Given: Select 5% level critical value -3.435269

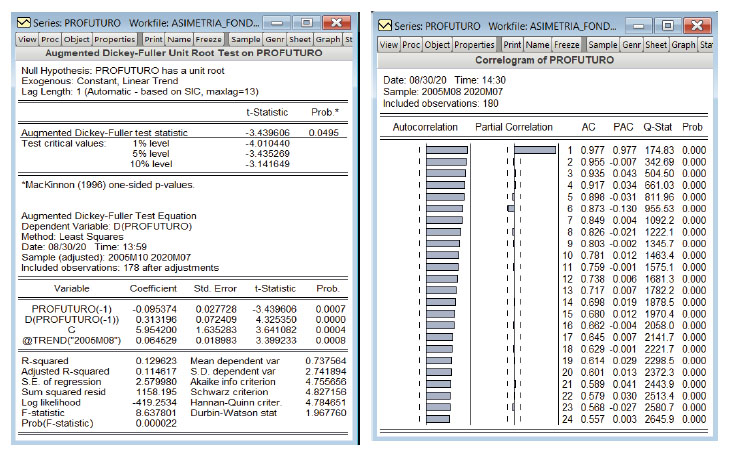Looking at the screenshot, I should 268,153.
